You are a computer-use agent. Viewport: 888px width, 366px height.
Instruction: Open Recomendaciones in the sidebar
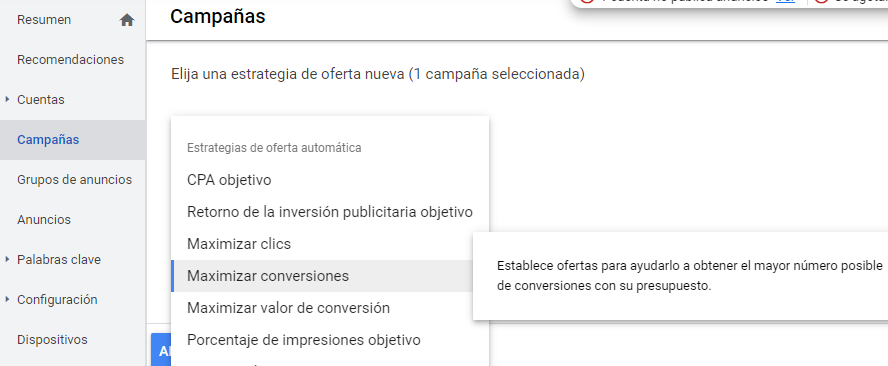pos(70,59)
